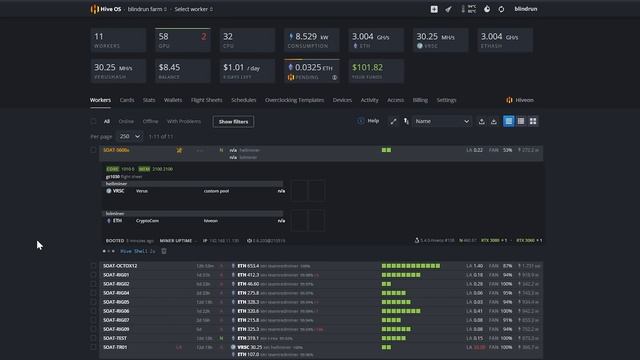Tick the SOAT-RIG05 worker checkbox
The width and height of the screenshot is (640, 360).
tap(93, 302)
